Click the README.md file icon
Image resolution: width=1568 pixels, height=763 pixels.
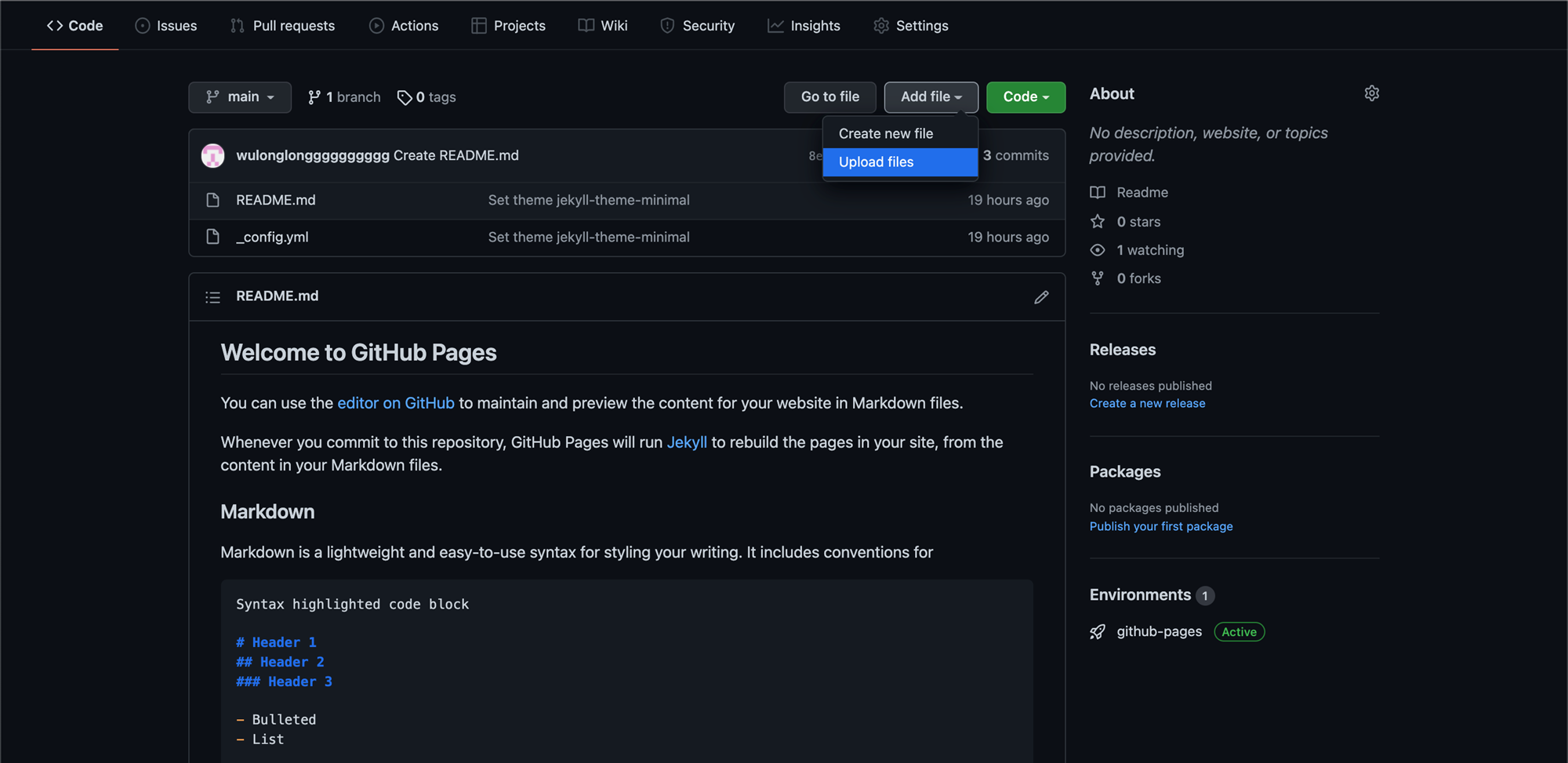tap(212, 201)
